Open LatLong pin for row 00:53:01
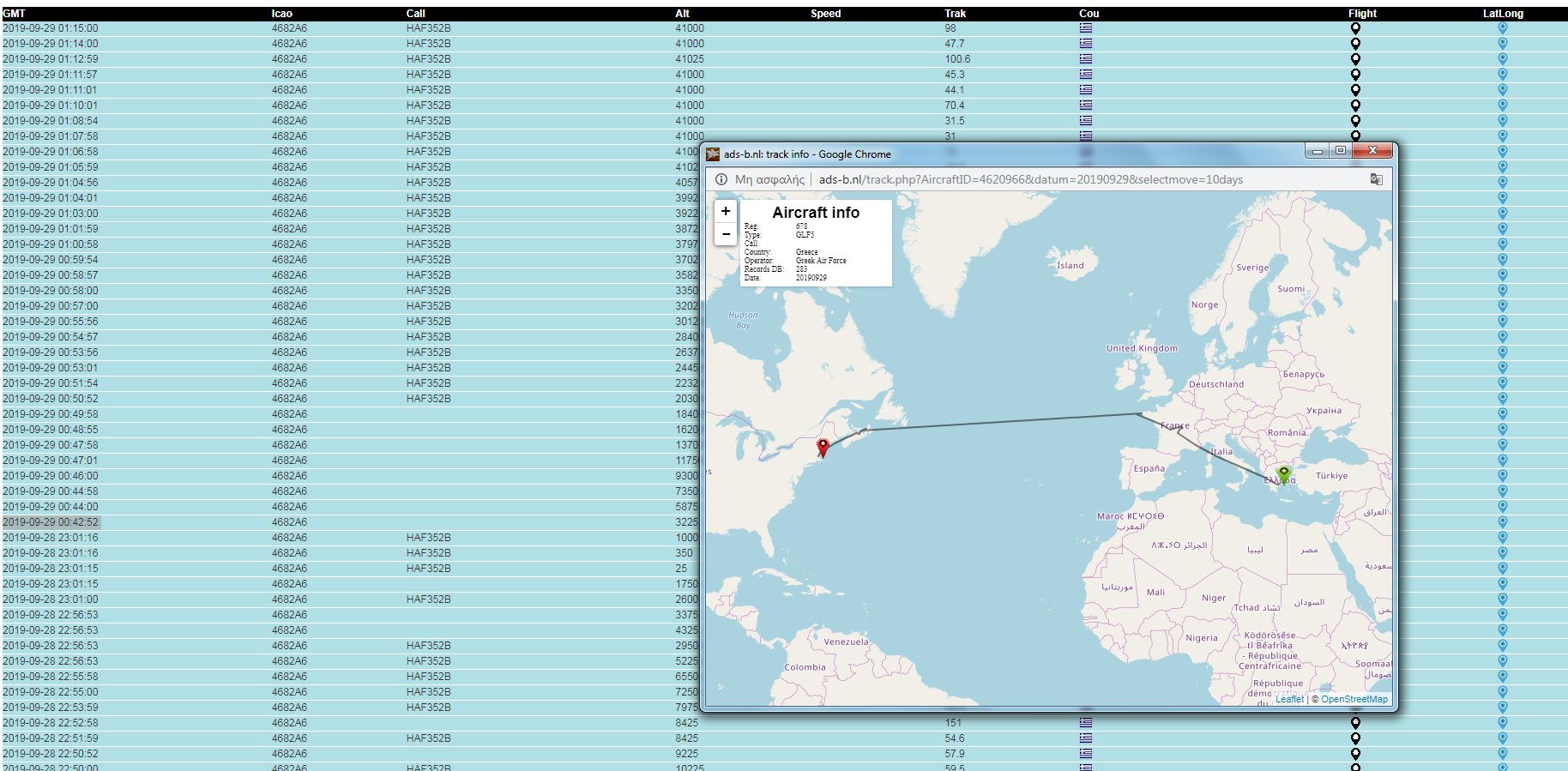This screenshot has width=1568, height=771. tap(1503, 368)
